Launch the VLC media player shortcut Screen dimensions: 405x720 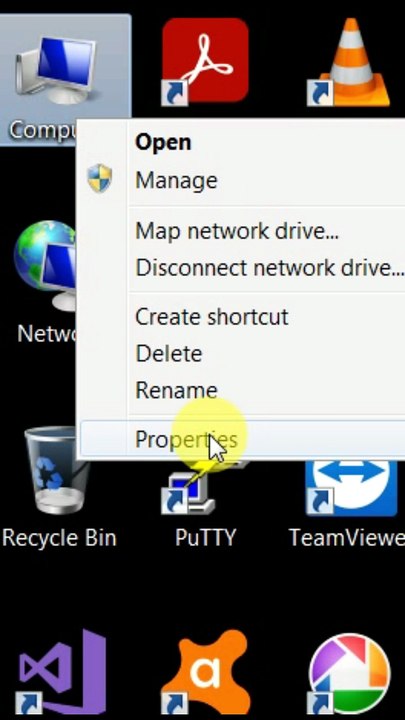[x=349, y=62]
